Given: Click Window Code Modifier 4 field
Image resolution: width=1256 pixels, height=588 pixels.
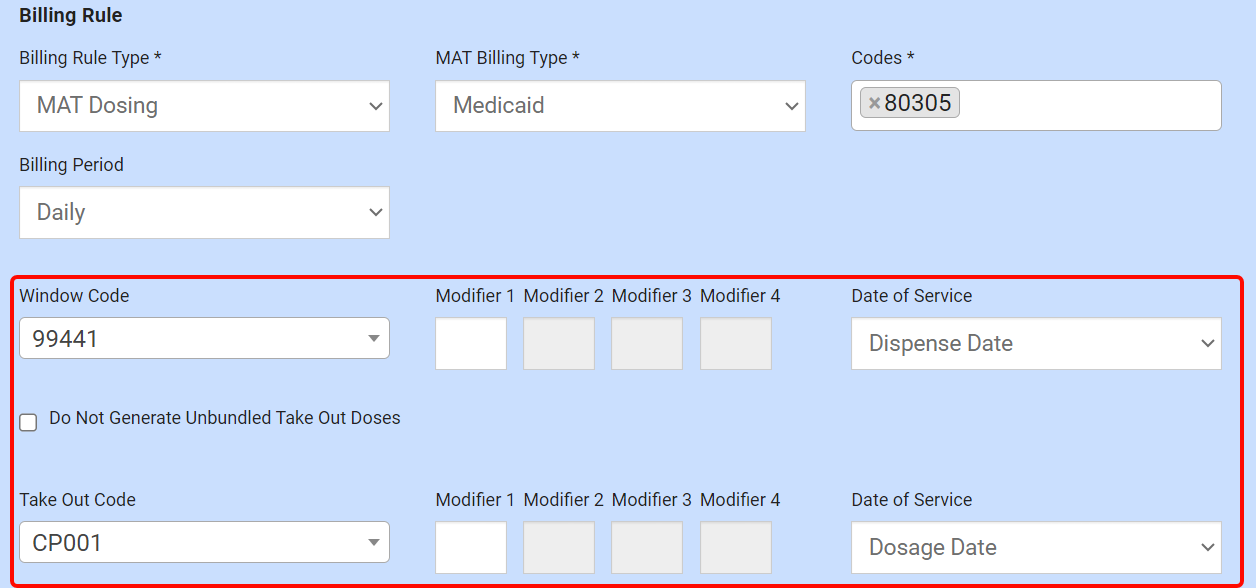Looking at the screenshot, I should coord(736,344).
